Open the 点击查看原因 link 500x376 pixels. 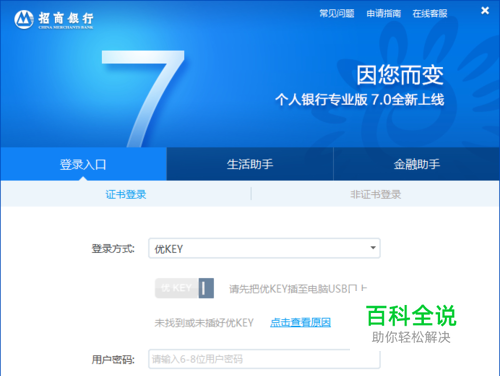click(300, 322)
